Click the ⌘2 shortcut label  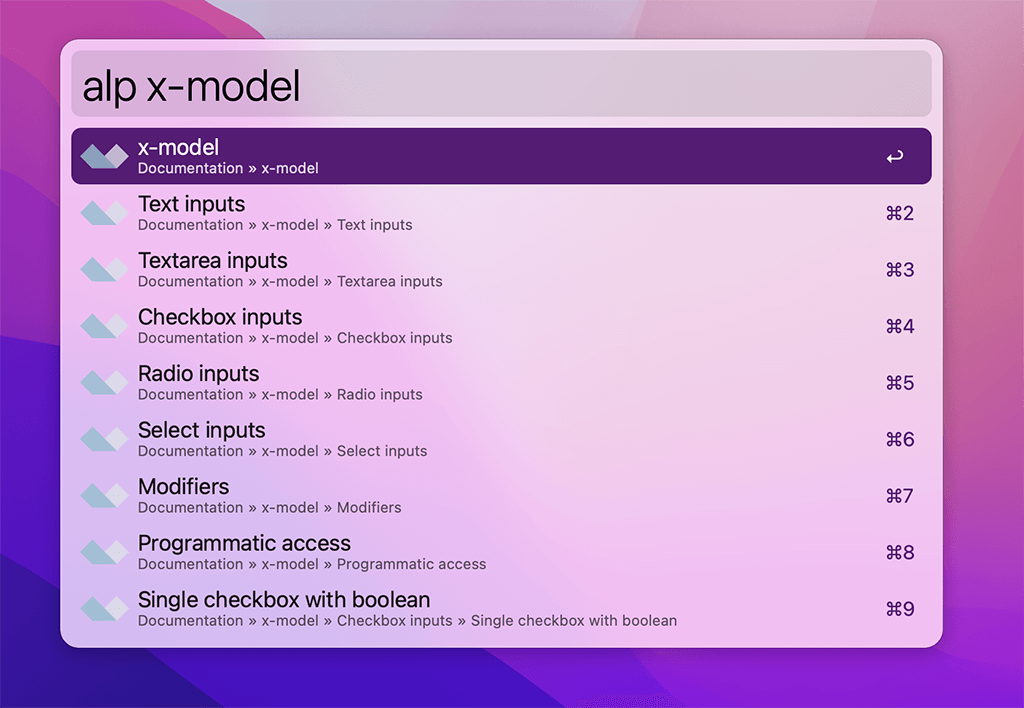click(x=899, y=213)
